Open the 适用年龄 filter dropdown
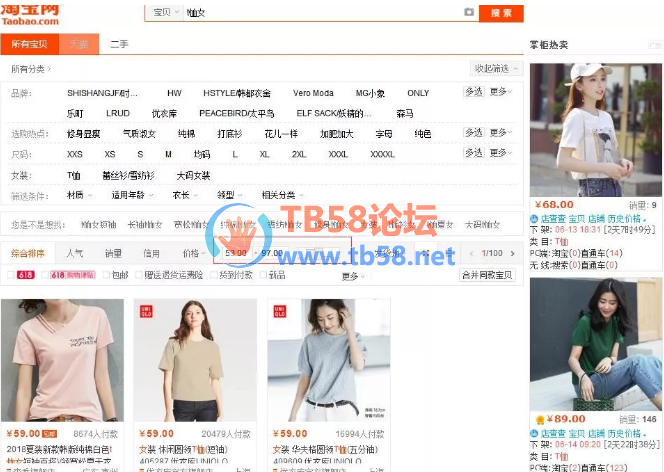Image resolution: width=664 pixels, height=472 pixels. click(130, 195)
